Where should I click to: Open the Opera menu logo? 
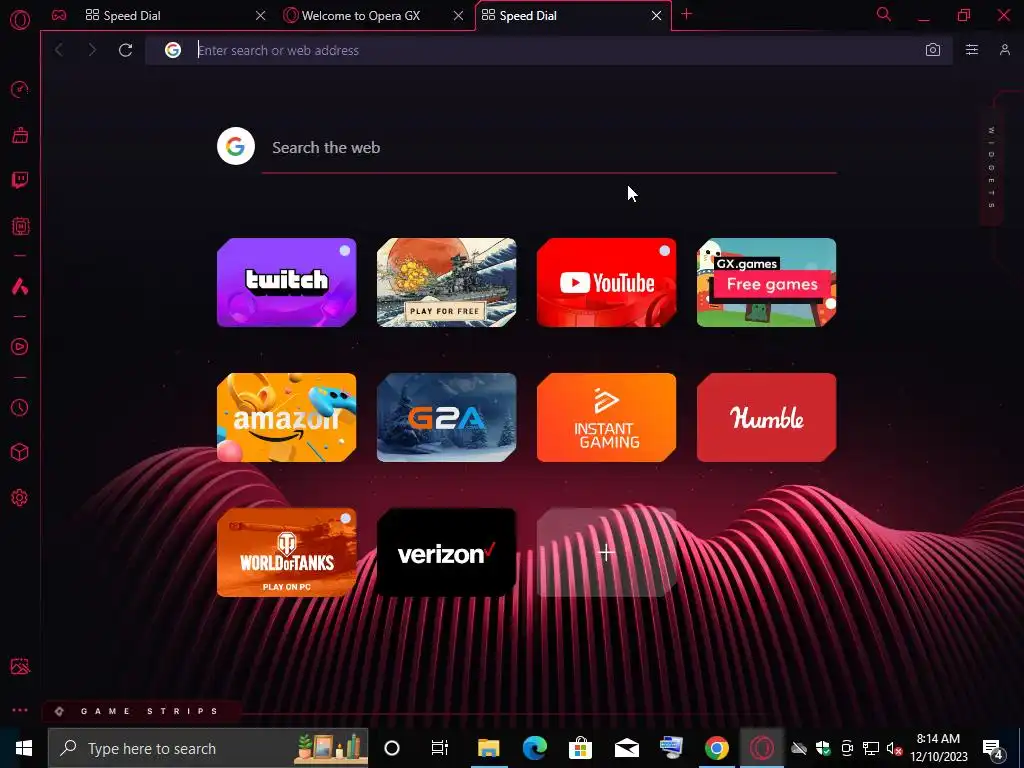click(20, 20)
